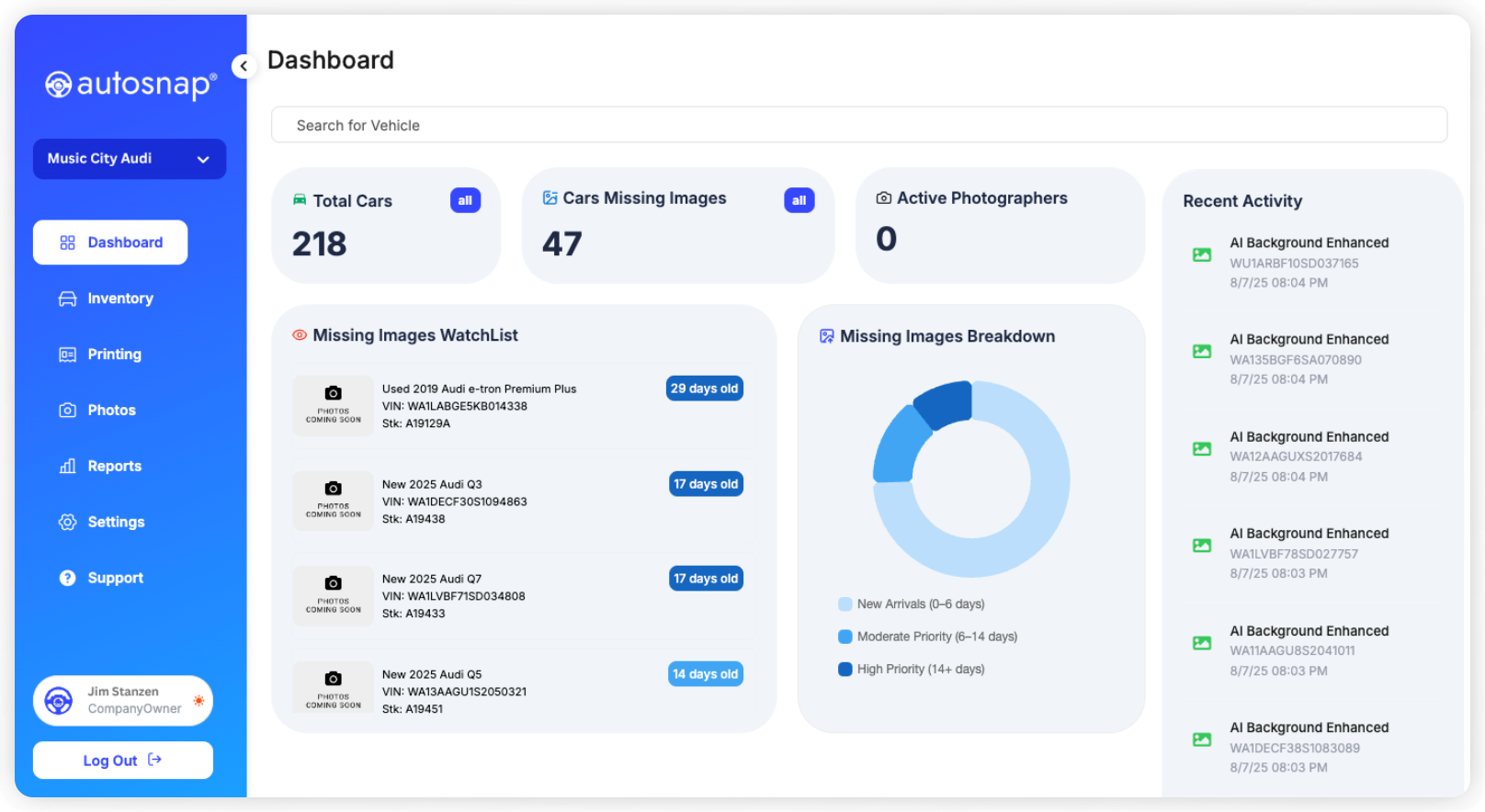Click the Settings gear icon
Viewport: 1485px width, 812px height.
[68, 523]
